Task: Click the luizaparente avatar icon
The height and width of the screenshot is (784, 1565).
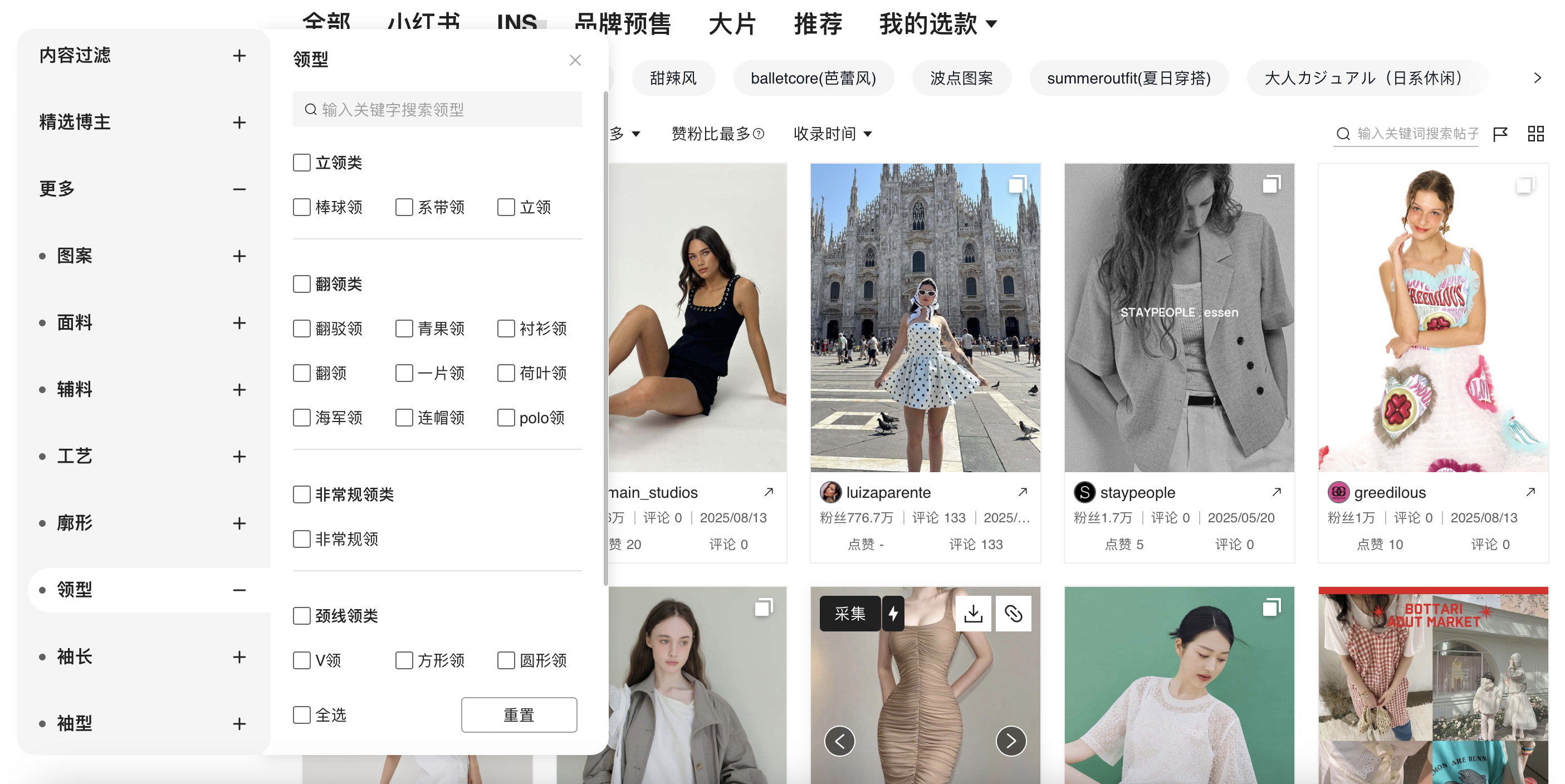Action: 830,492
